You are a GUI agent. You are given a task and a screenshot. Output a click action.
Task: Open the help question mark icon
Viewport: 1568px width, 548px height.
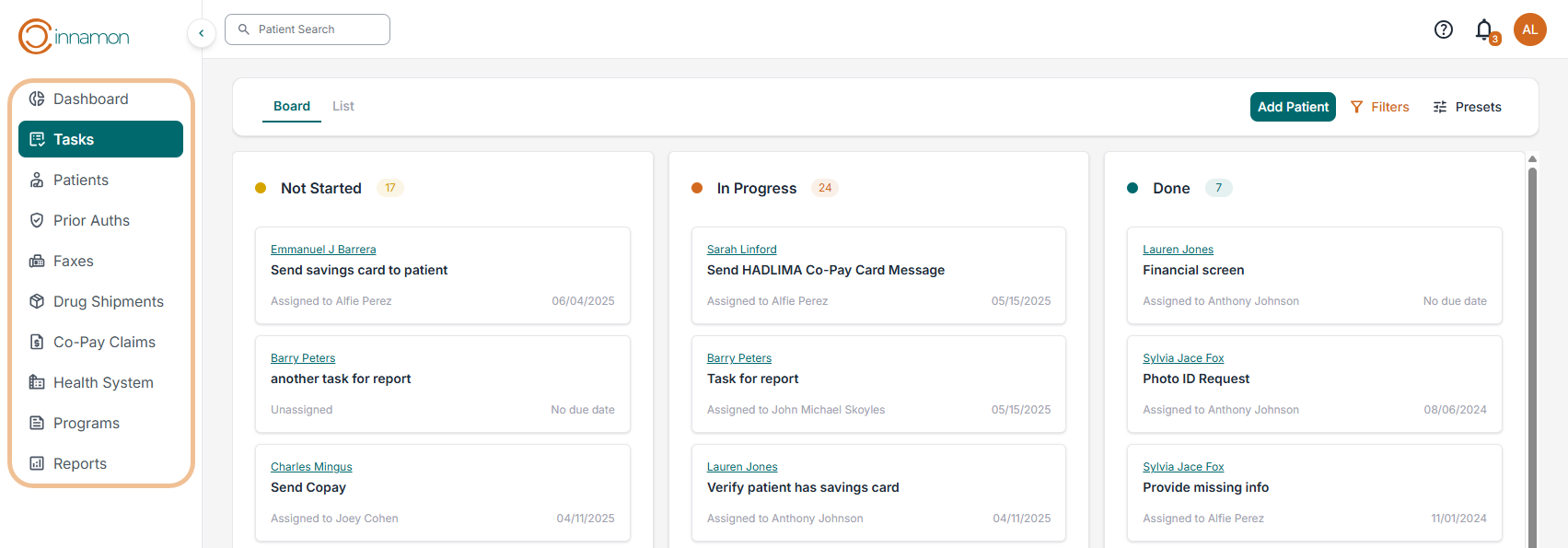[1443, 29]
